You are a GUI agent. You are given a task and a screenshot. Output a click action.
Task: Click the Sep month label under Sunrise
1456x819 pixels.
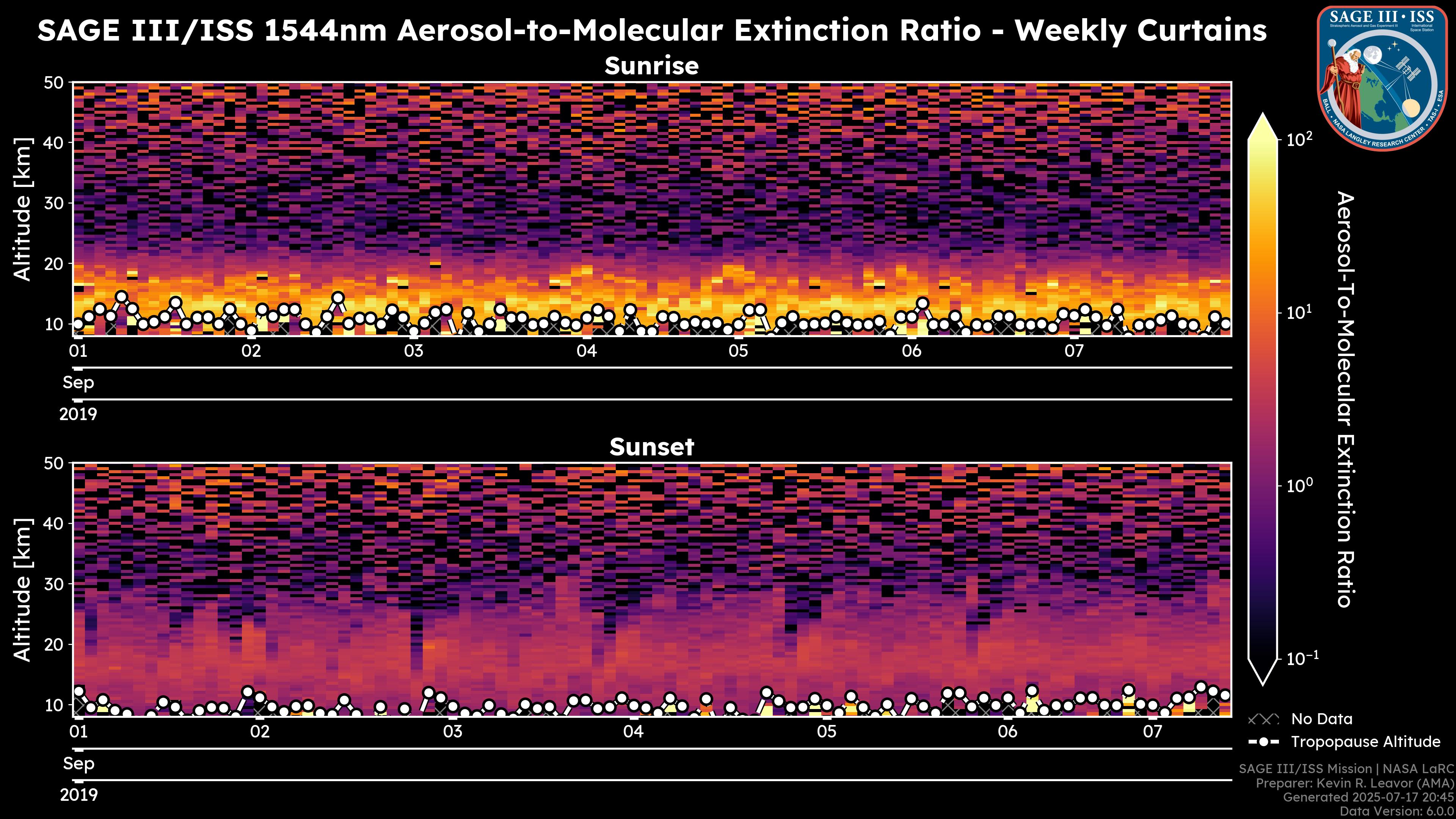click(x=78, y=383)
